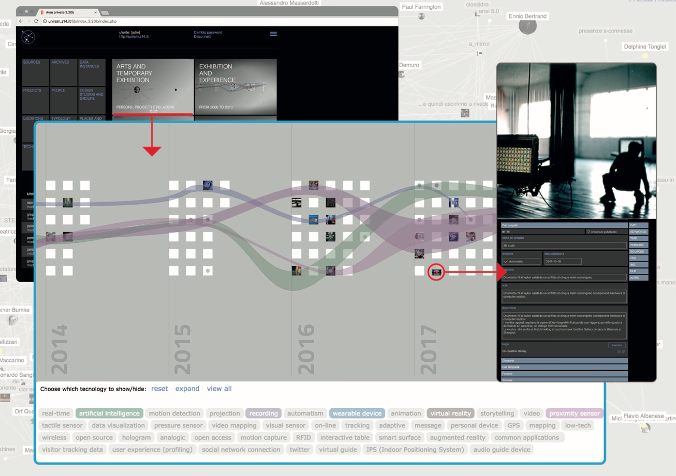The height and width of the screenshot is (476, 676).
Task: Toggle the artificial intelligence technology tag
Action: pyautogui.click(x=110, y=412)
